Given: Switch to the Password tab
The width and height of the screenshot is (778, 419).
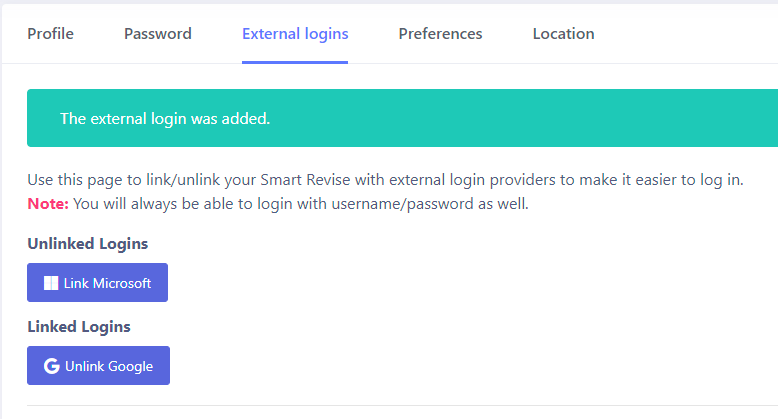Looking at the screenshot, I should pyautogui.click(x=158, y=34).
